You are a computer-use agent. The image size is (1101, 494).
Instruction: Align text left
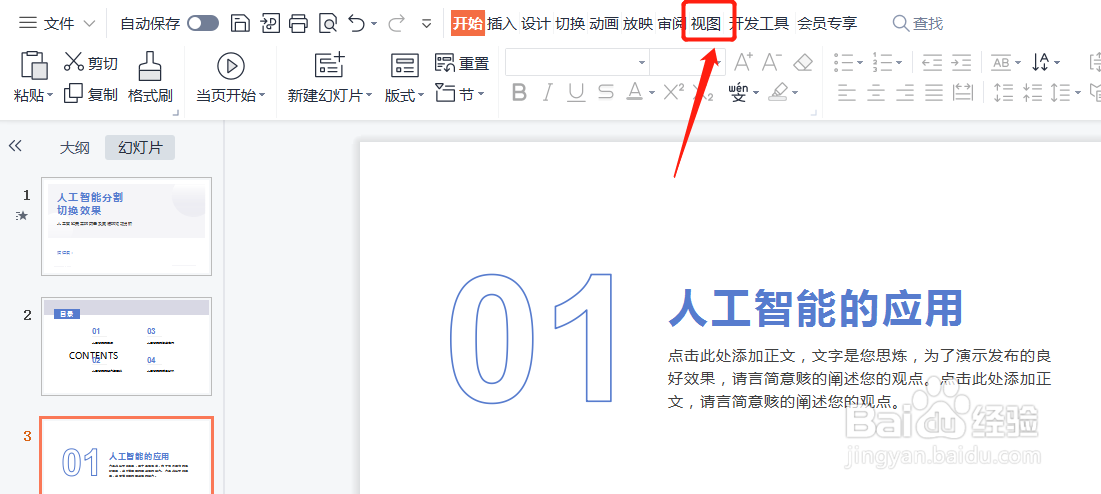[848, 92]
